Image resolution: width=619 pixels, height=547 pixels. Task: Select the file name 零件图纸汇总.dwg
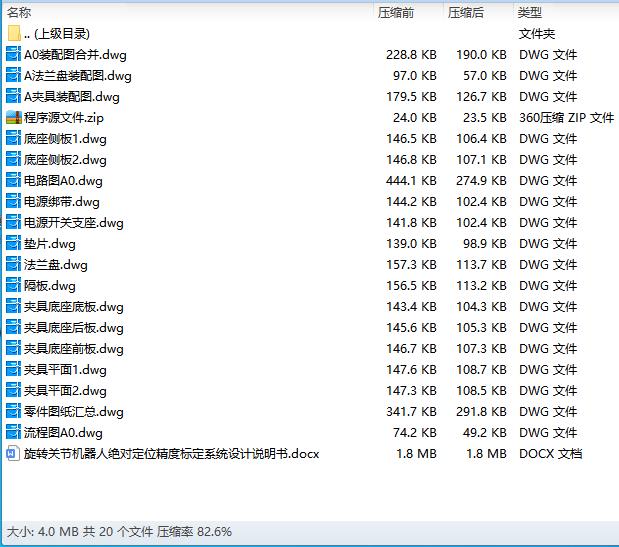[74, 411]
